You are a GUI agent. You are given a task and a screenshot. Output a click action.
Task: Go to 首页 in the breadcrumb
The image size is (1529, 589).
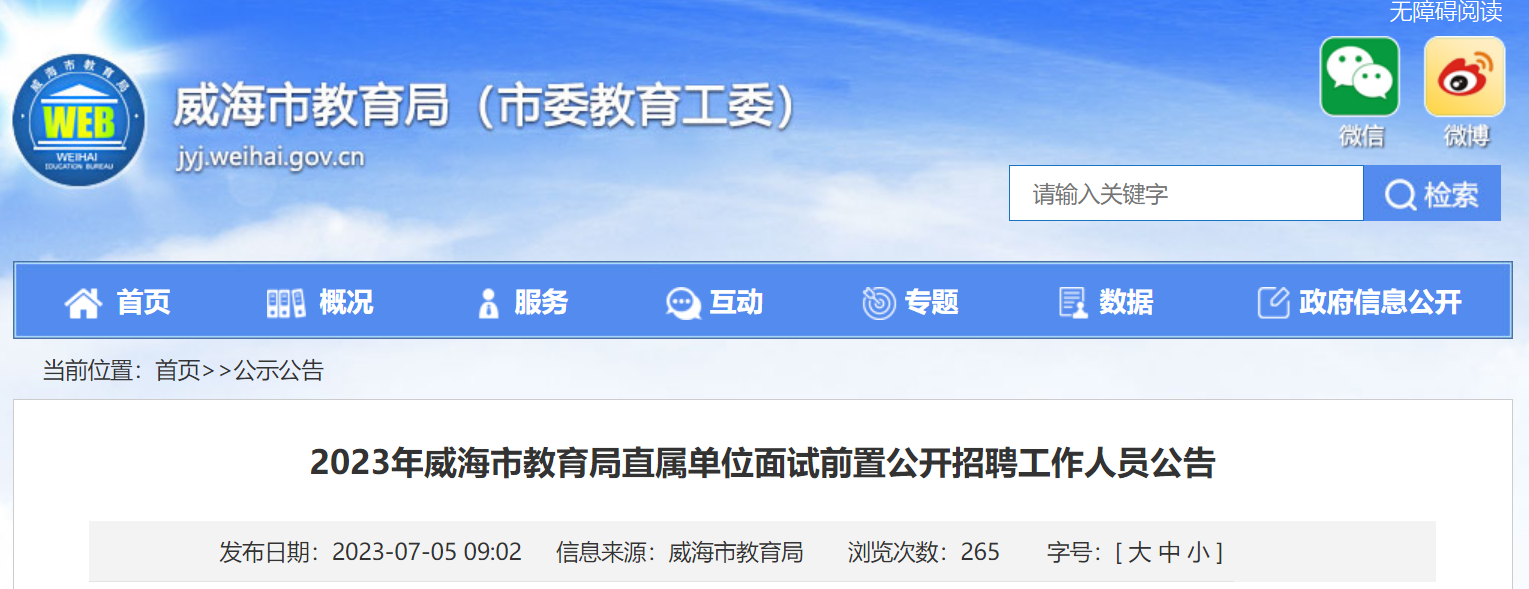[x=178, y=371]
